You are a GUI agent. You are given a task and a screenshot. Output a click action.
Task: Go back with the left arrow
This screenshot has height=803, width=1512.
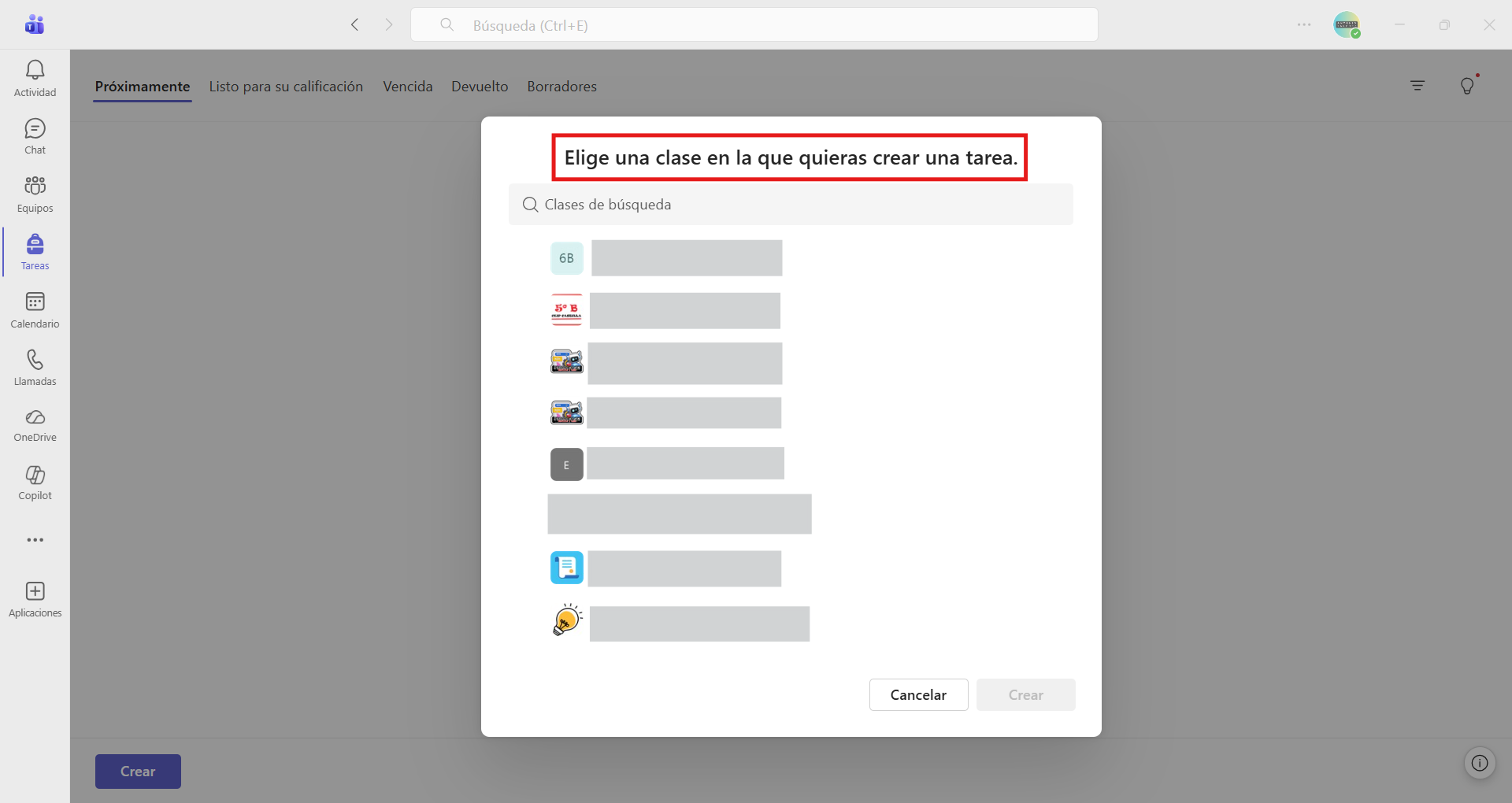click(x=355, y=25)
